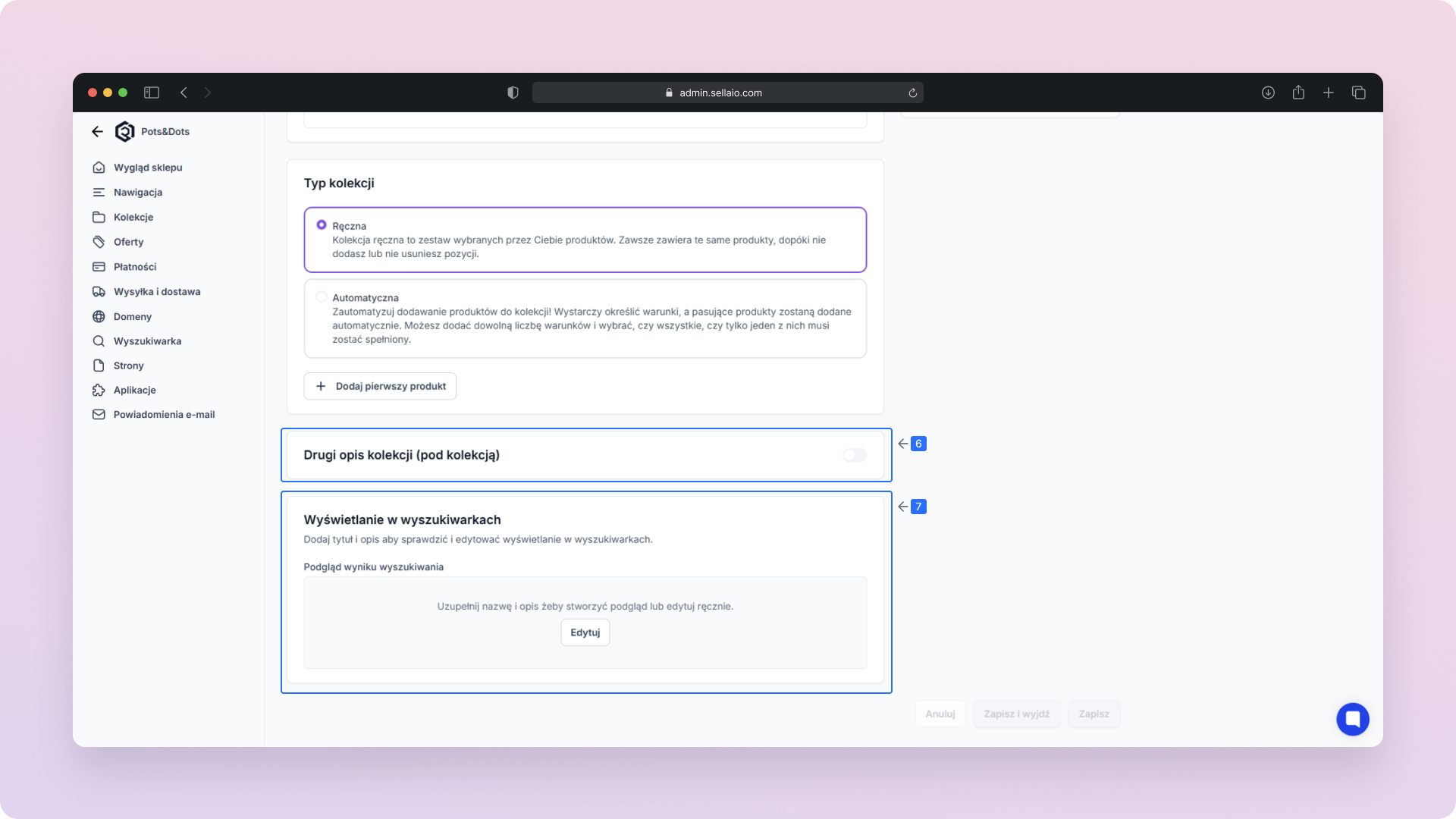Click the admin.sellaio.com address bar
Viewport: 1456px width, 819px height.
click(720, 93)
